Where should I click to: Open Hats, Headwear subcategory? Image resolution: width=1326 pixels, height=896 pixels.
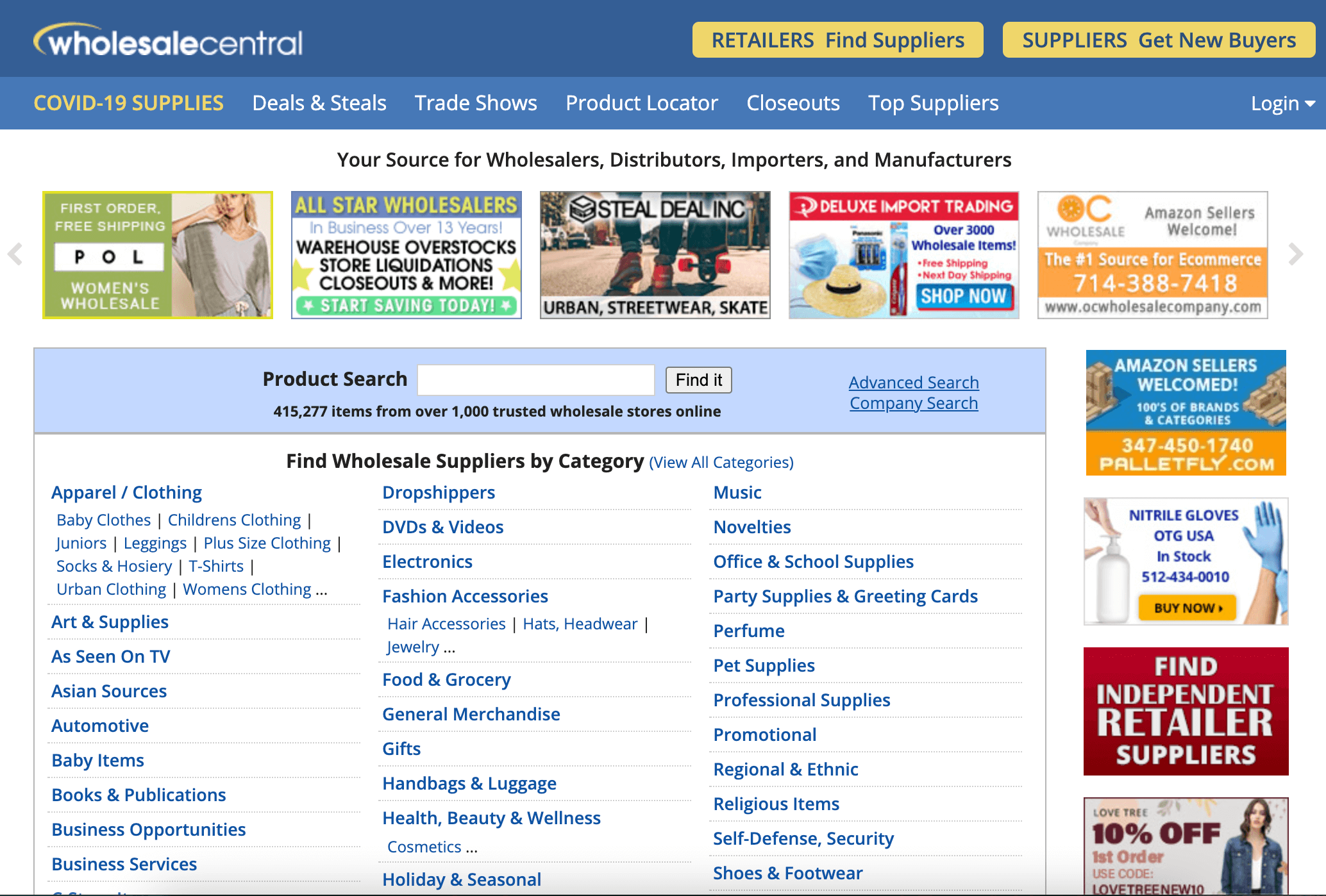pyautogui.click(x=580, y=624)
